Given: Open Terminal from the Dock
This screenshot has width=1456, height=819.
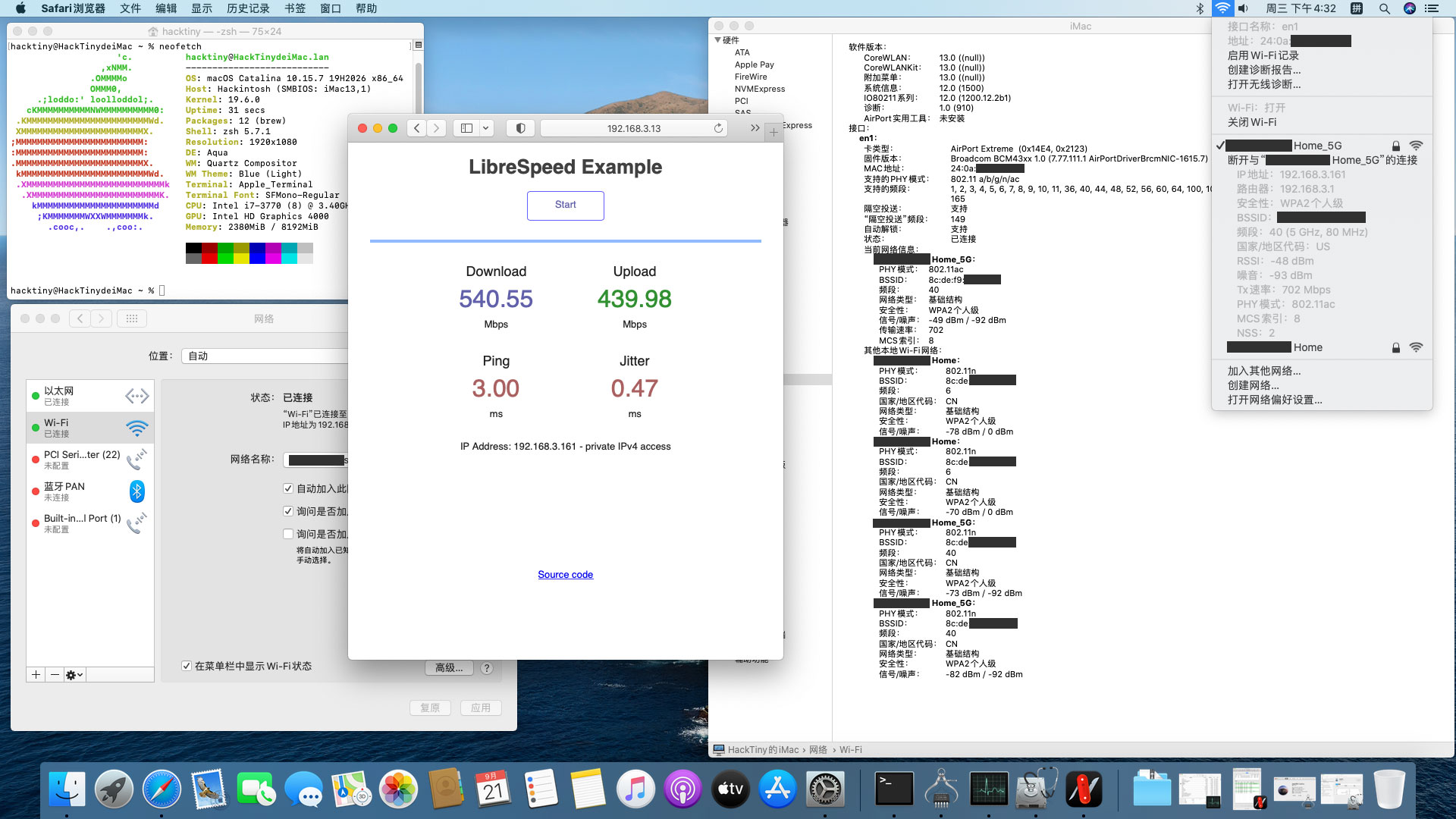Looking at the screenshot, I should pyautogui.click(x=894, y=789).
